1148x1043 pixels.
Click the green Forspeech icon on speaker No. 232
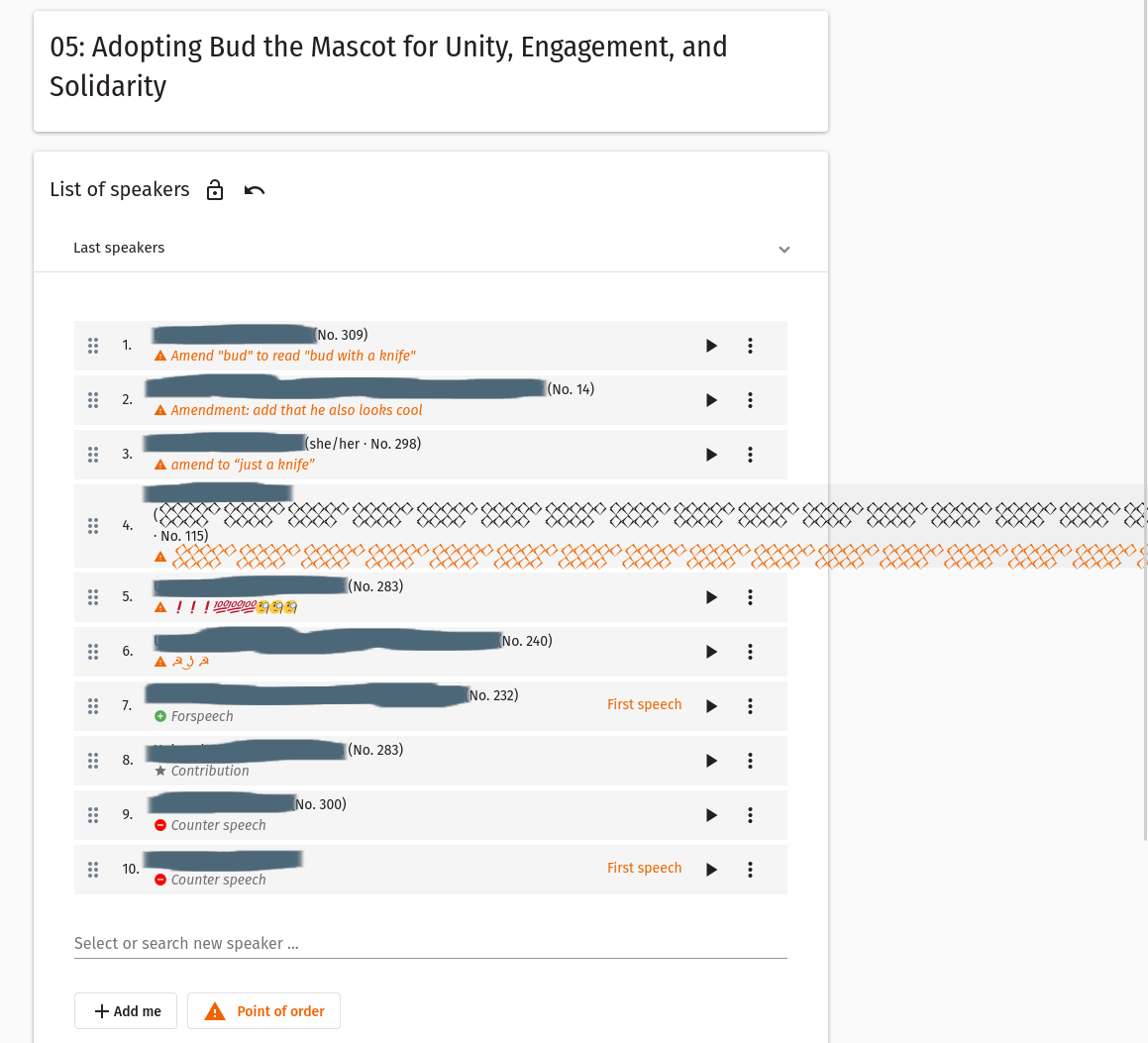[159, 716]
